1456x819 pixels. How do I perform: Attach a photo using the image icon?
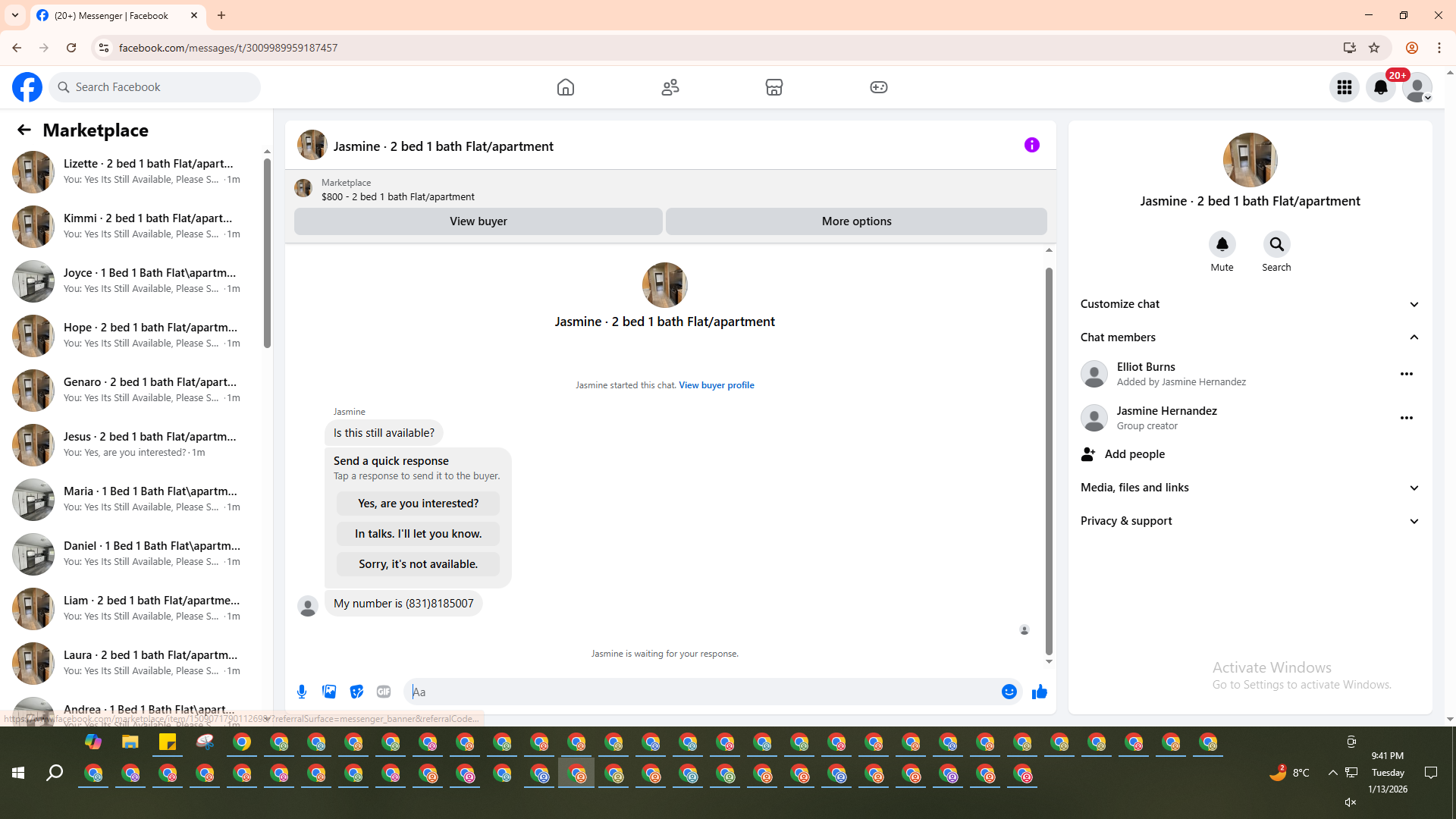click(x=329, y=692)
